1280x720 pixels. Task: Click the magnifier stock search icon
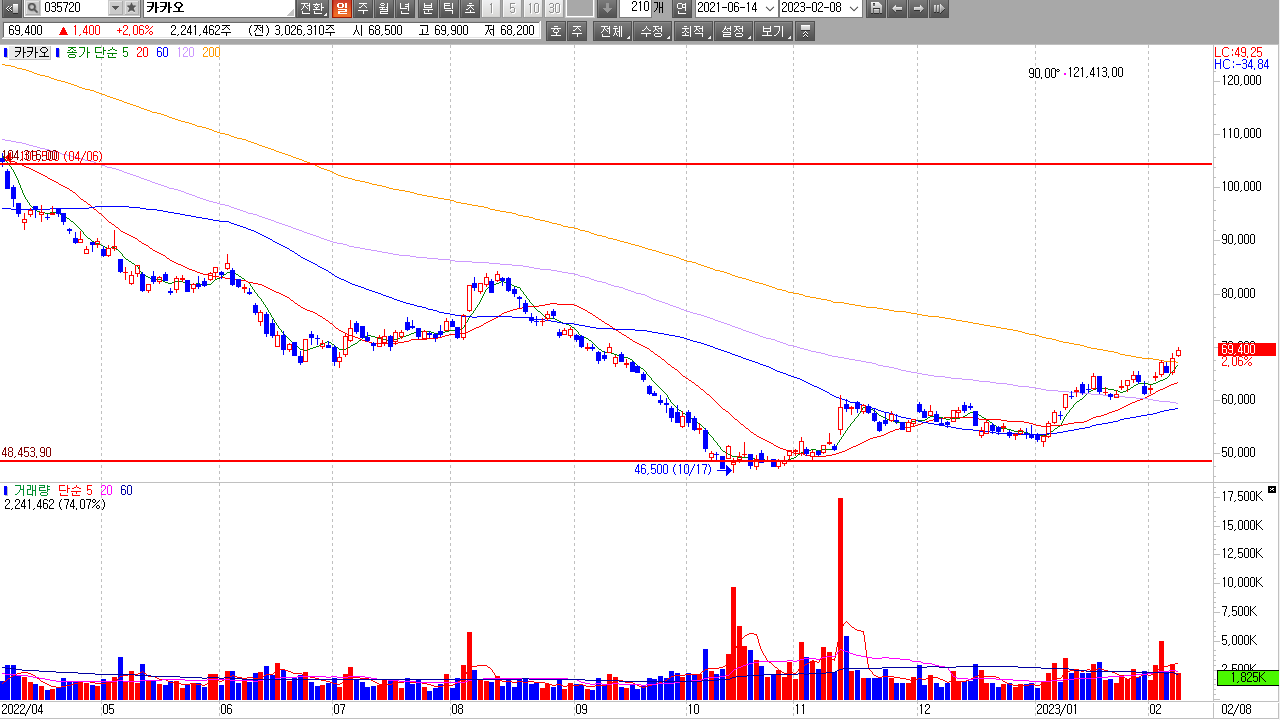(30, 8)
